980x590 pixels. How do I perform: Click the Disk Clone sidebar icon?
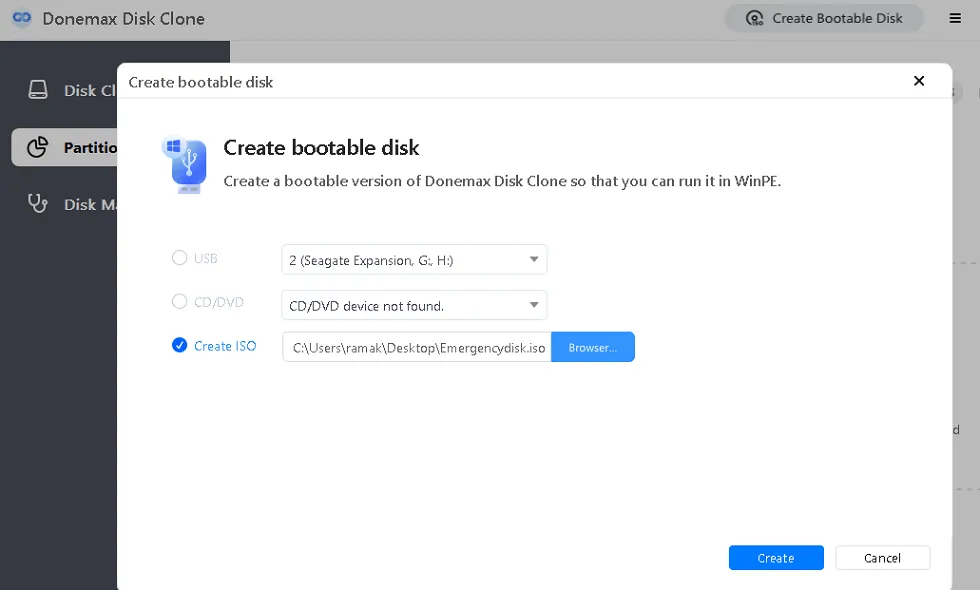point(38,90)
